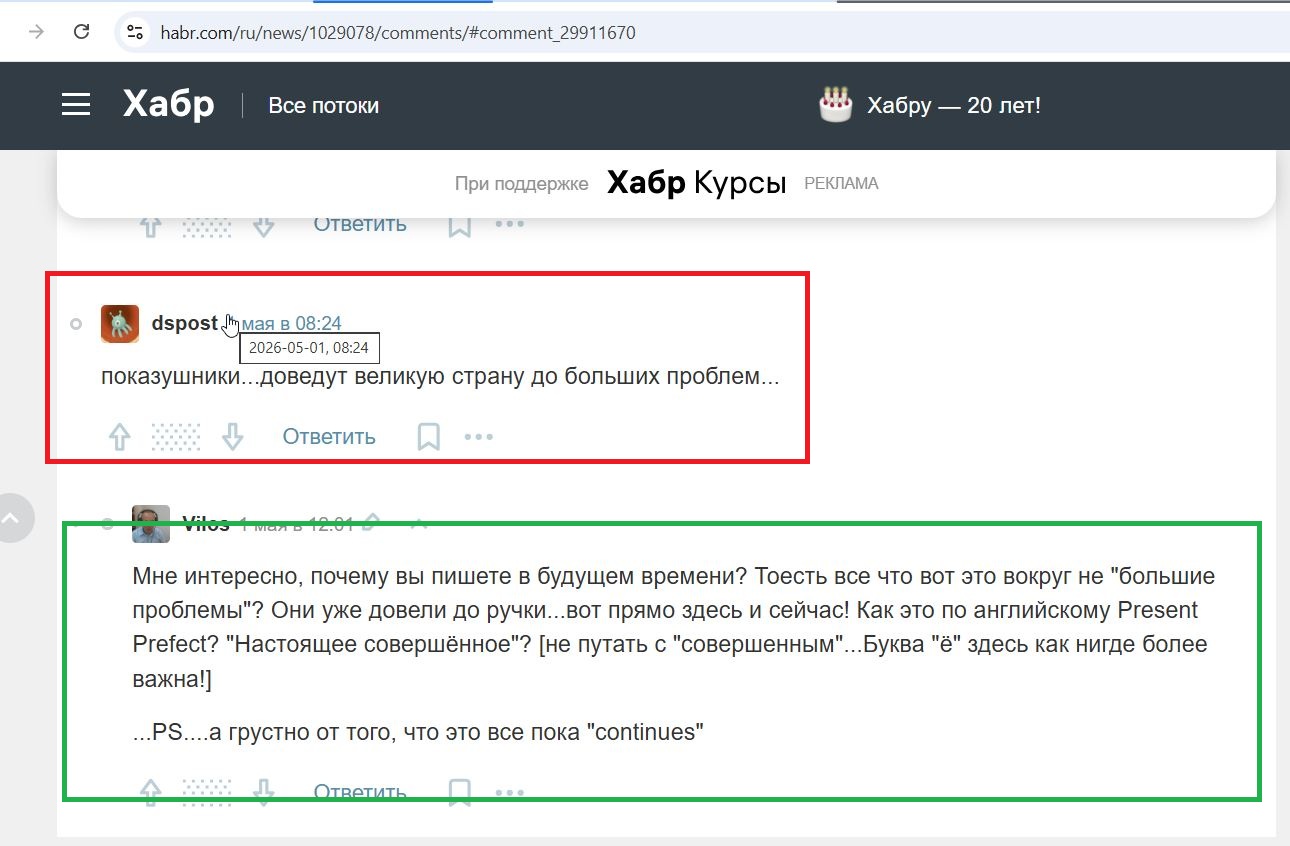Image resolution: width=1290 pixels, height=846 pixels.
Task: Click dspost comment text показушники
Action: click(x=440, y=378)
